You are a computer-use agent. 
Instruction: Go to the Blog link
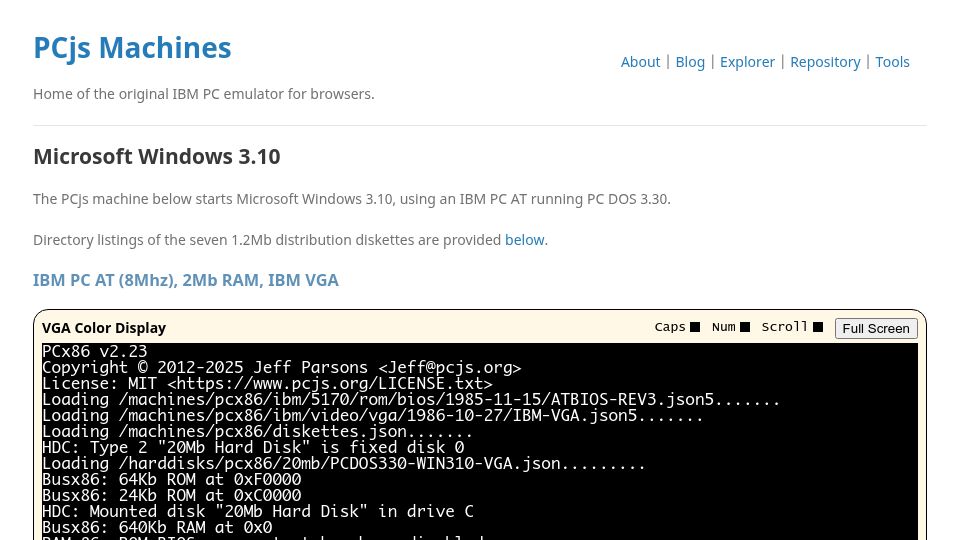click(690, 62)
